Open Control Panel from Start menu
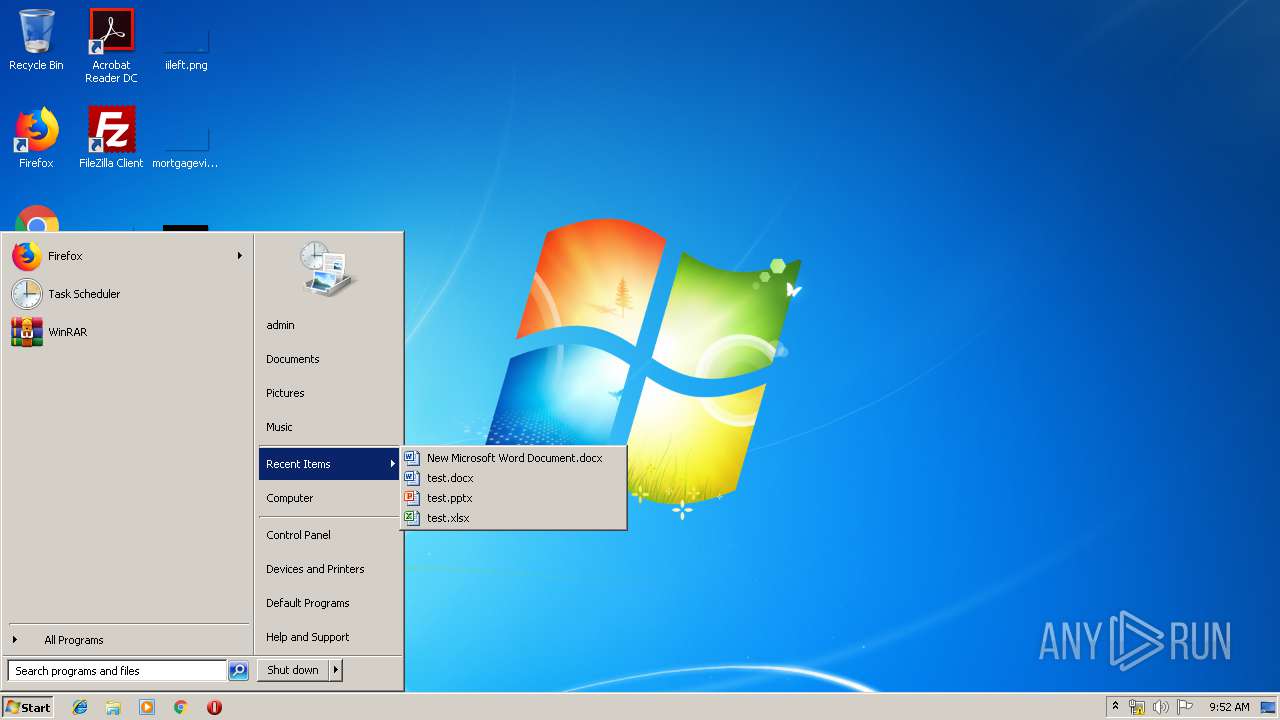 click(x=329, y=535)
